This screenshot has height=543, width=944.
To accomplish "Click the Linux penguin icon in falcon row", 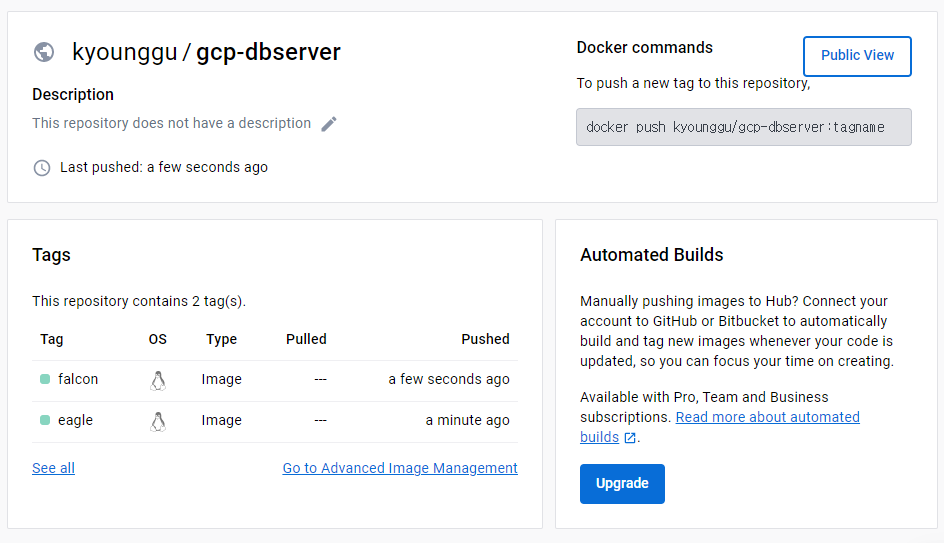I will (158, 380).
